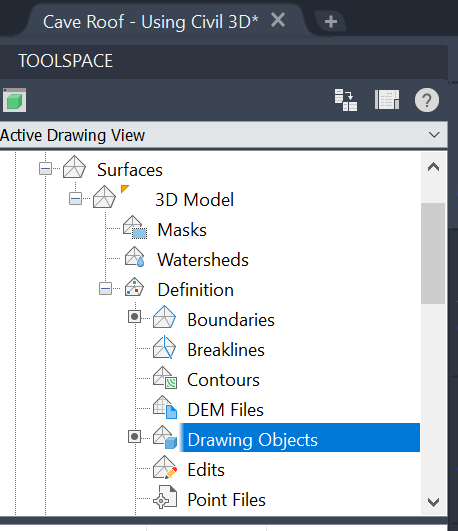The width and height of the screenshot is (458, 531).
Task: Select the 3D Model surface
Action: (x=194, y=199)
